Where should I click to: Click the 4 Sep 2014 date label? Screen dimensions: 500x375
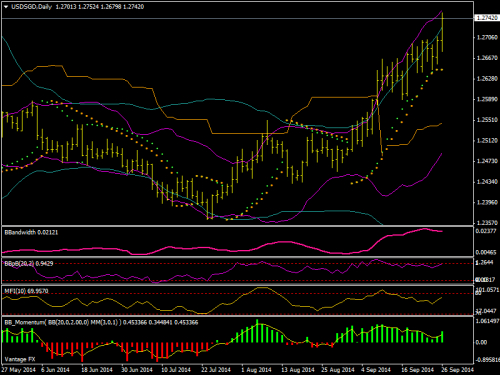click(376, 370)
